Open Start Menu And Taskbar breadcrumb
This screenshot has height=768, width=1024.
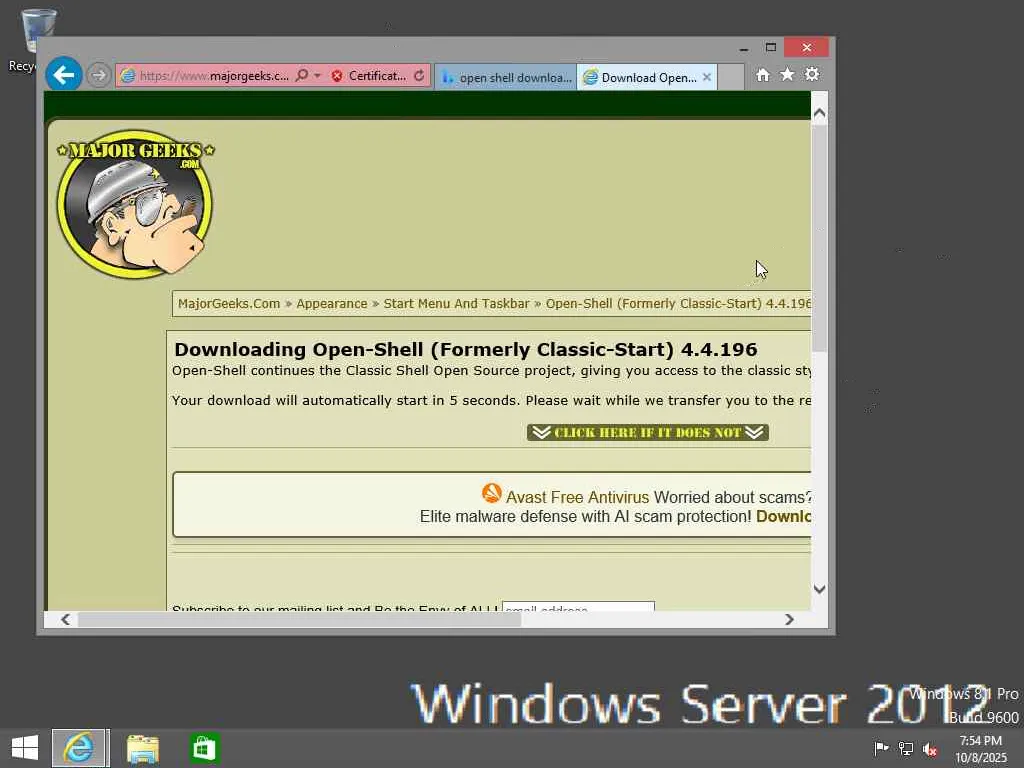click(x=456, y=304)
